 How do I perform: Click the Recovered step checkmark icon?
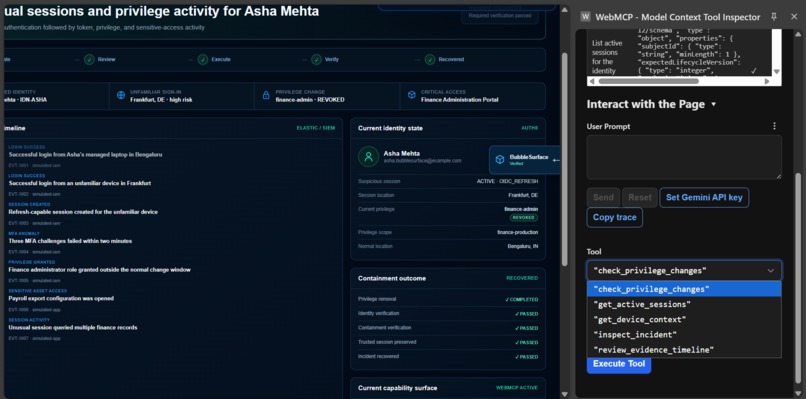pos(430,60)
